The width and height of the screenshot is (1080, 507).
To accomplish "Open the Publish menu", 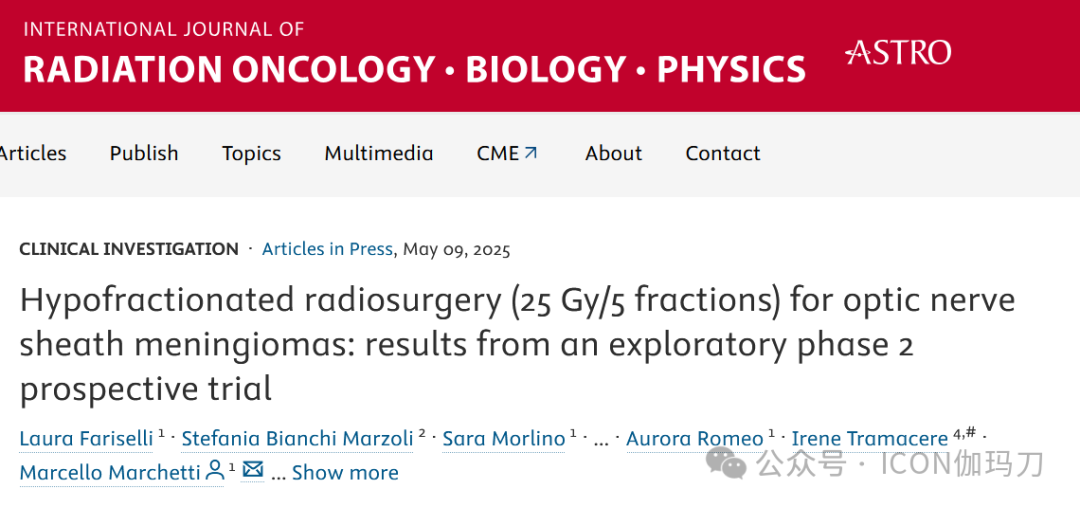I will [144, 153].
